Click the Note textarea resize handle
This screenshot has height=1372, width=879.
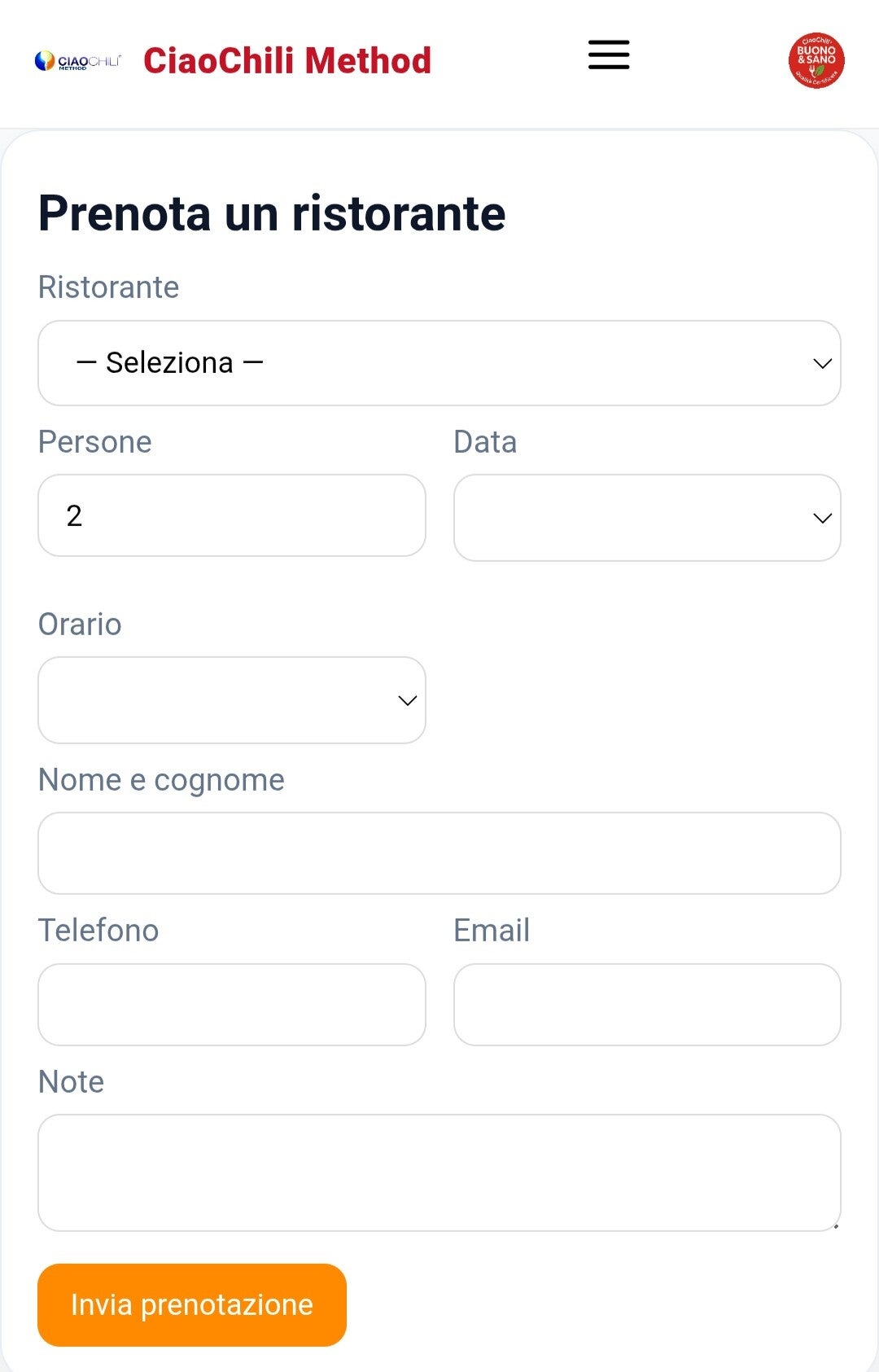[835, 1225]
